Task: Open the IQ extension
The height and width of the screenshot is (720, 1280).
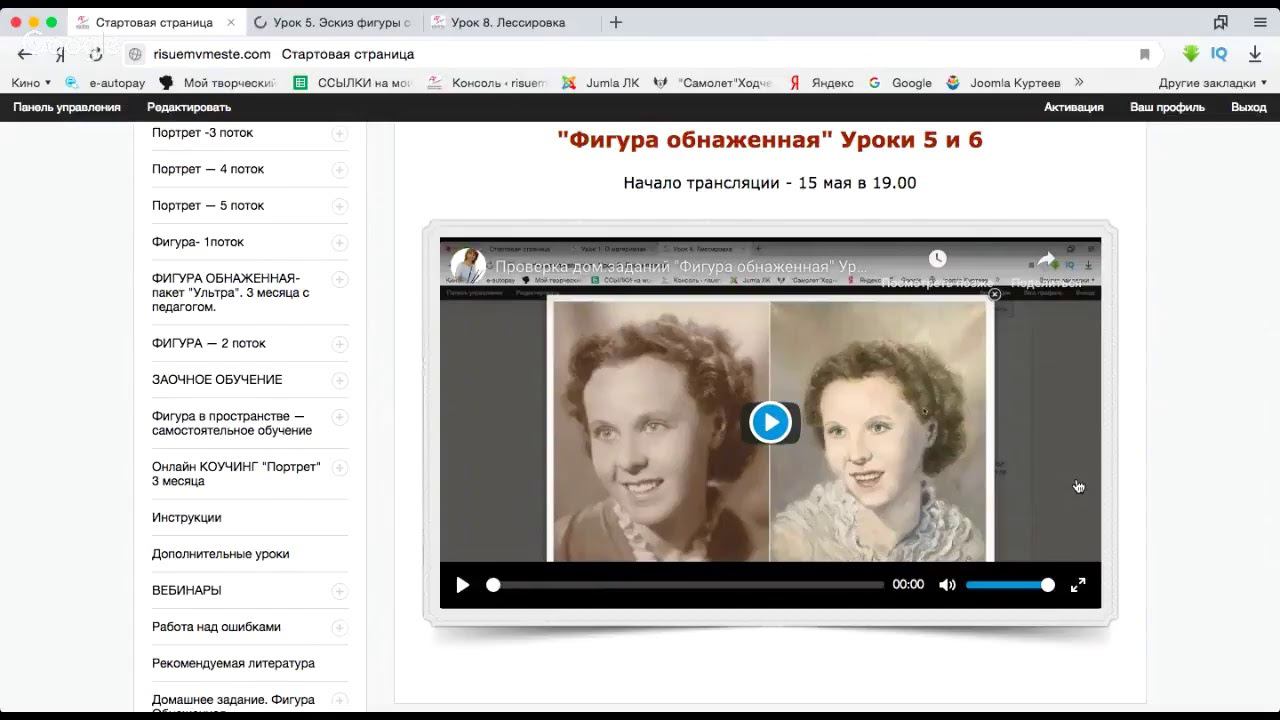Action: coord(1219,54)
